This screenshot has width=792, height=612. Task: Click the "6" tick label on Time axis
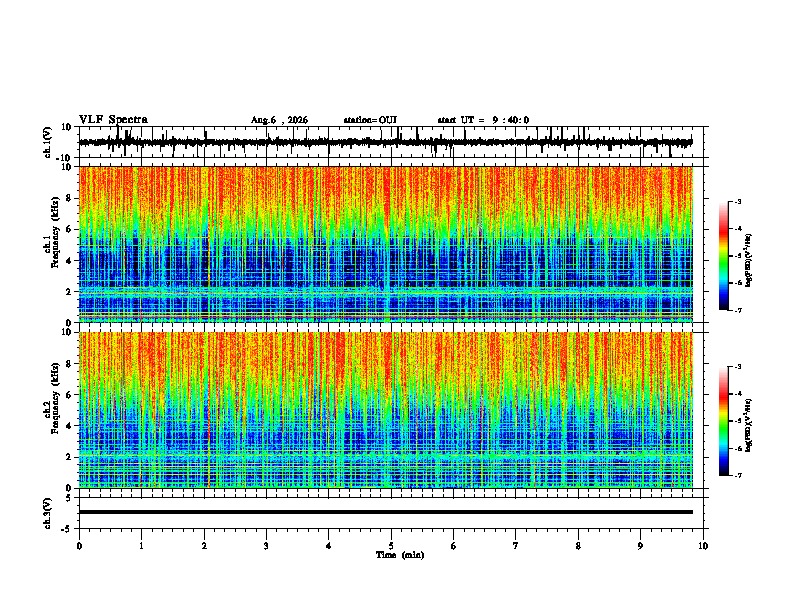(454, 546)
